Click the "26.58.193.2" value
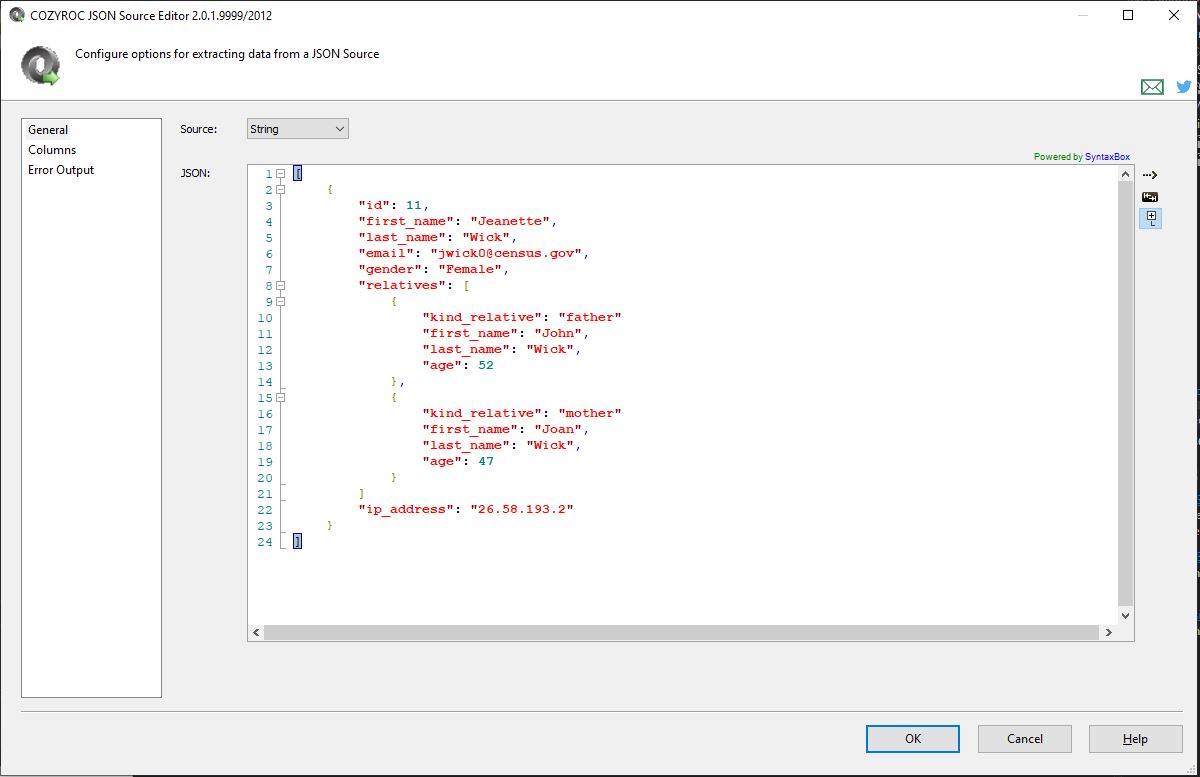The width and height of the screenshot is (1200, 777). pos(522,510)
